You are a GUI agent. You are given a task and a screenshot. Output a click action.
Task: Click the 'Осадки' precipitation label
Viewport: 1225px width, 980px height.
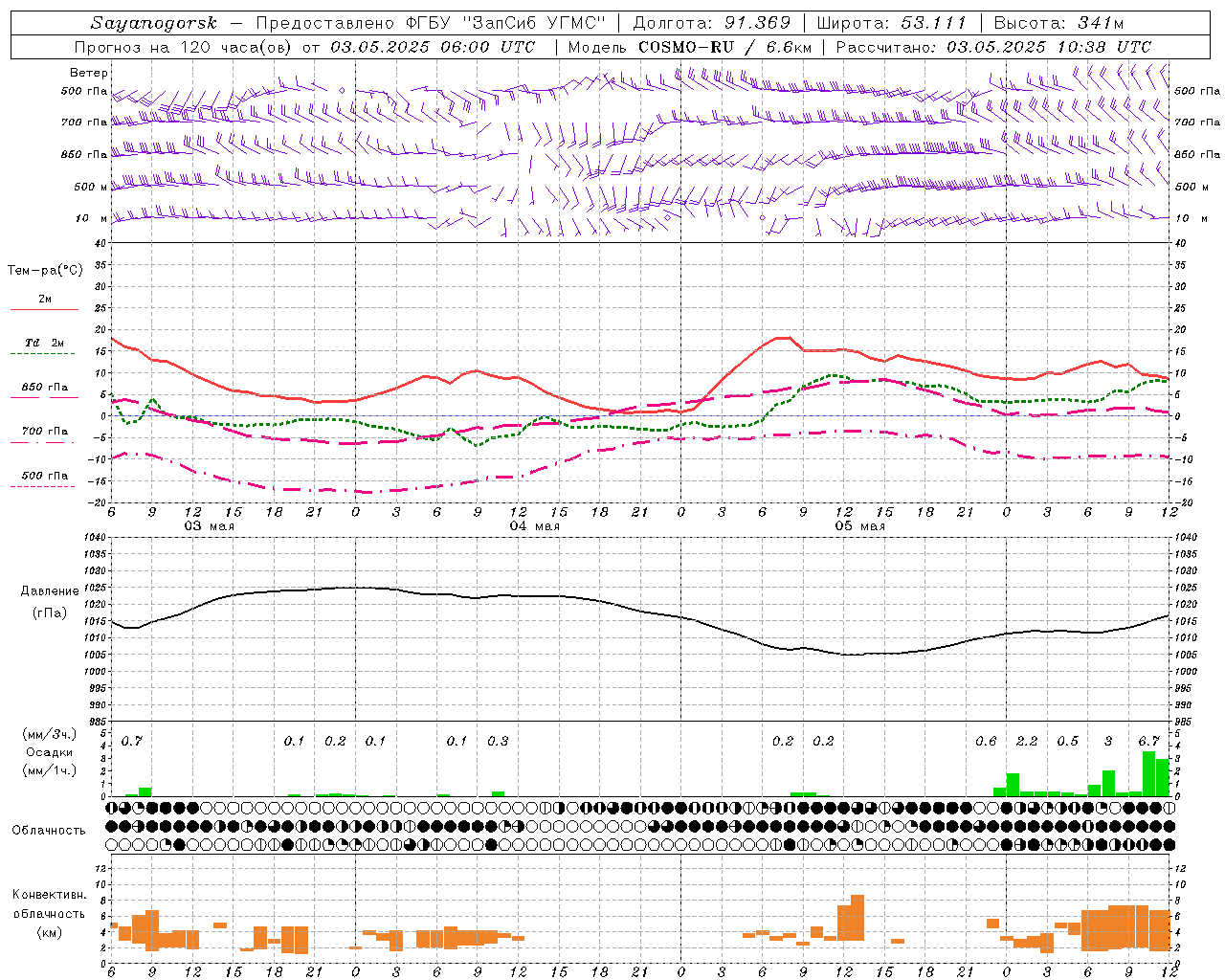coord(48,752)
